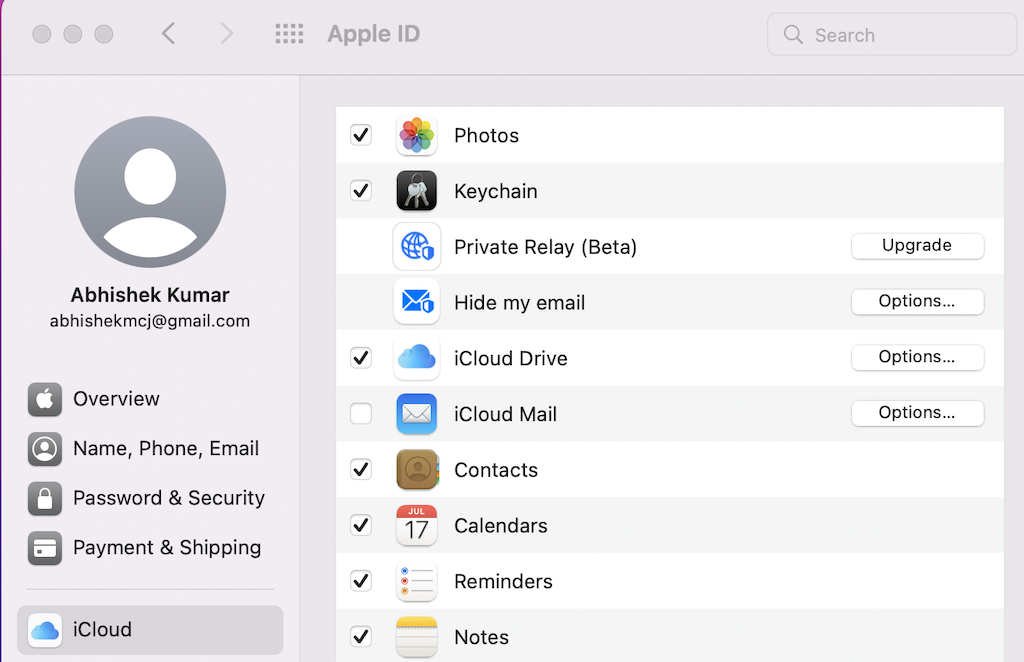Uncheck the Keychain checkbox
This screenshot has width=1024, height=662.
(x=360, y=191)
